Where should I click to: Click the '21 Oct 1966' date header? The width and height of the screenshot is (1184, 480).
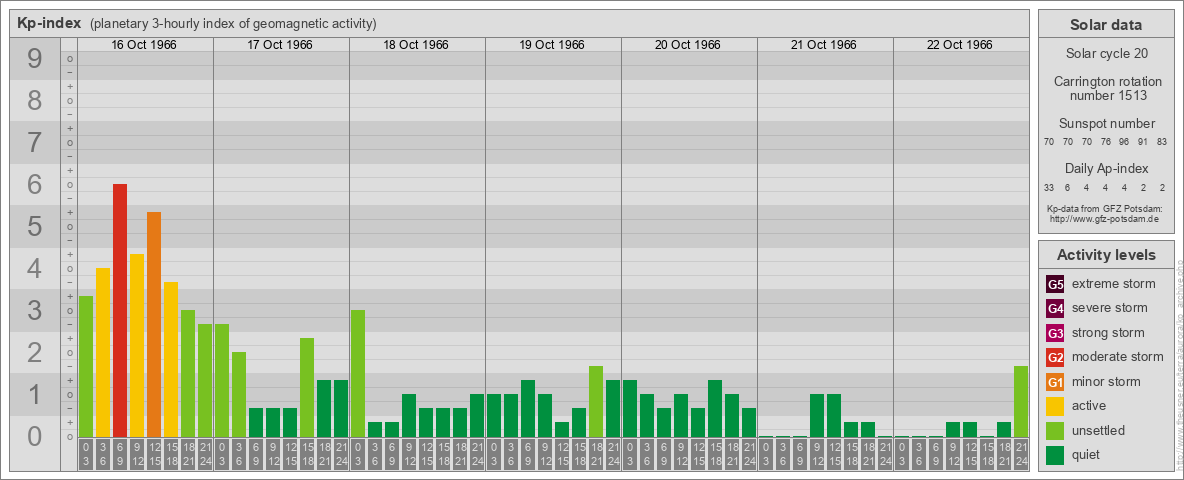824,45
